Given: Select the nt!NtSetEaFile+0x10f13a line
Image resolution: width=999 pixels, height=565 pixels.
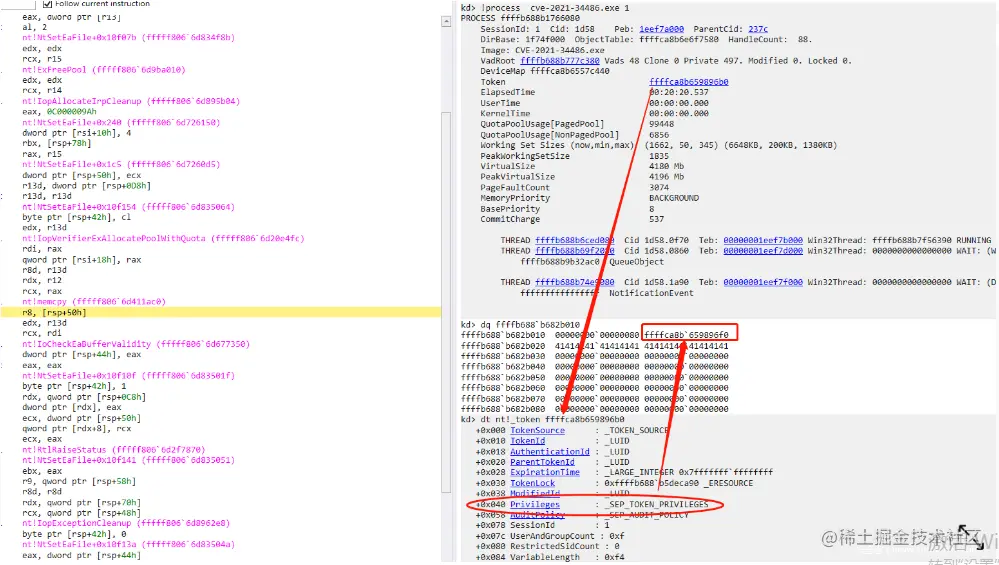Looking at the screenshot, I should pos(128,544).
